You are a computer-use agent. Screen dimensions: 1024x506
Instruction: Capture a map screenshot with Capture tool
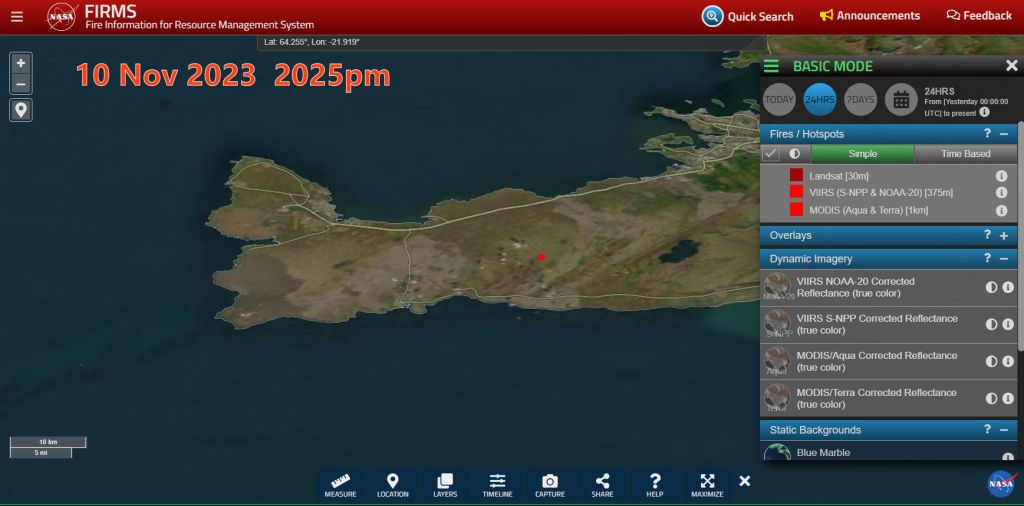pyautogui.click(x=549, y=485)
